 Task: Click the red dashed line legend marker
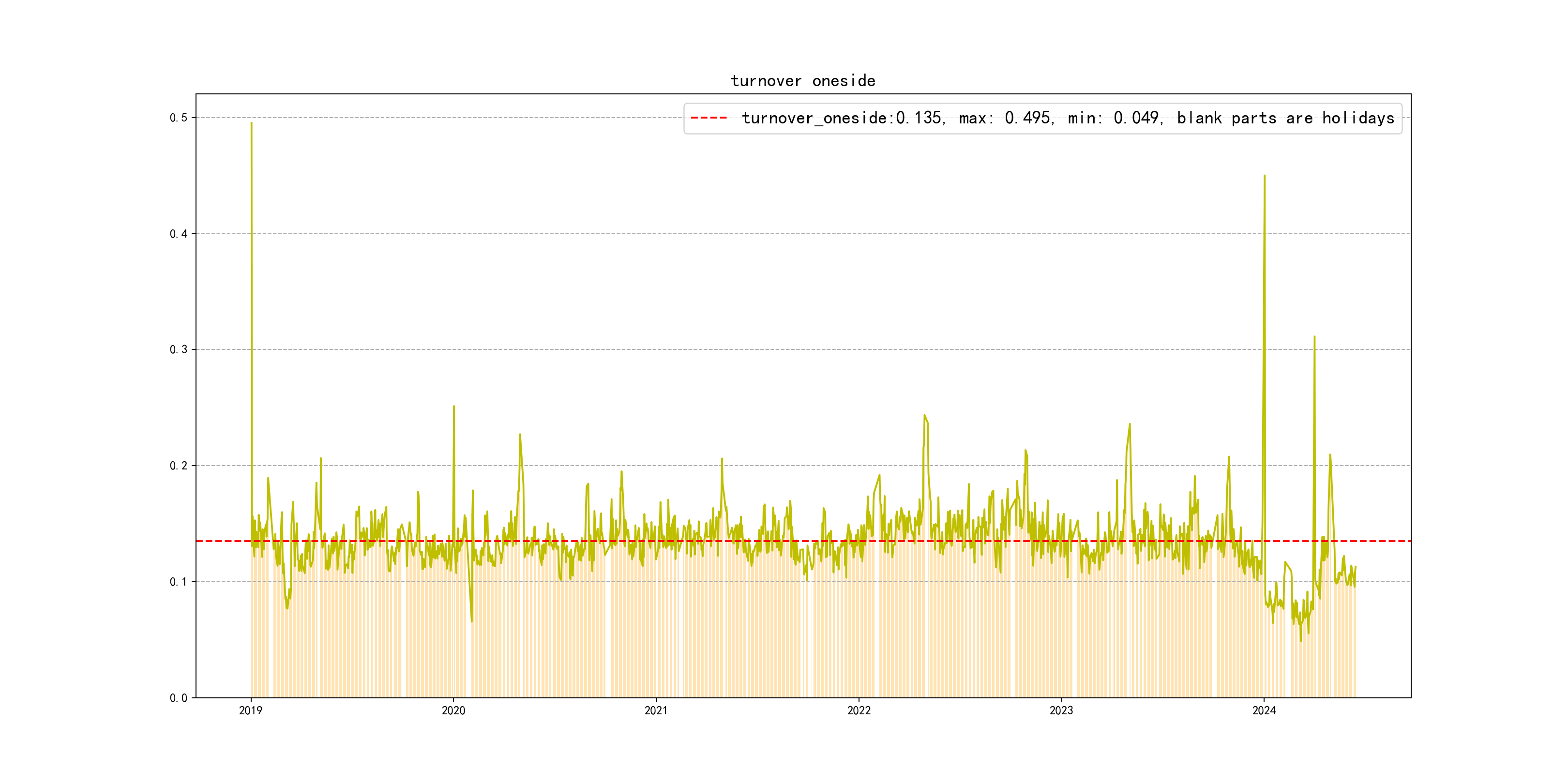pyautogui.click(x=709, y=118)
